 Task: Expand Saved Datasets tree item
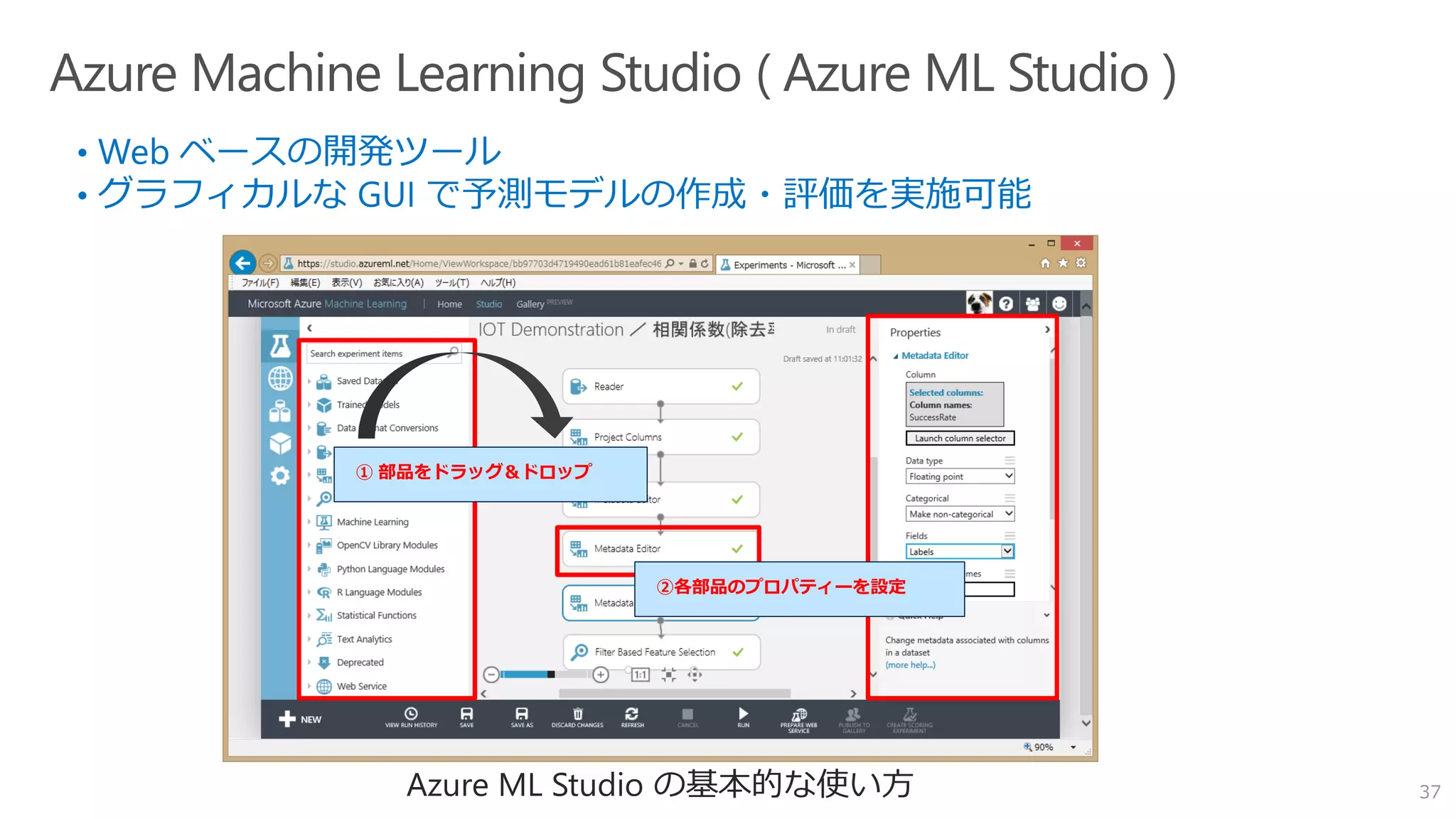click(x=309, y=382)
